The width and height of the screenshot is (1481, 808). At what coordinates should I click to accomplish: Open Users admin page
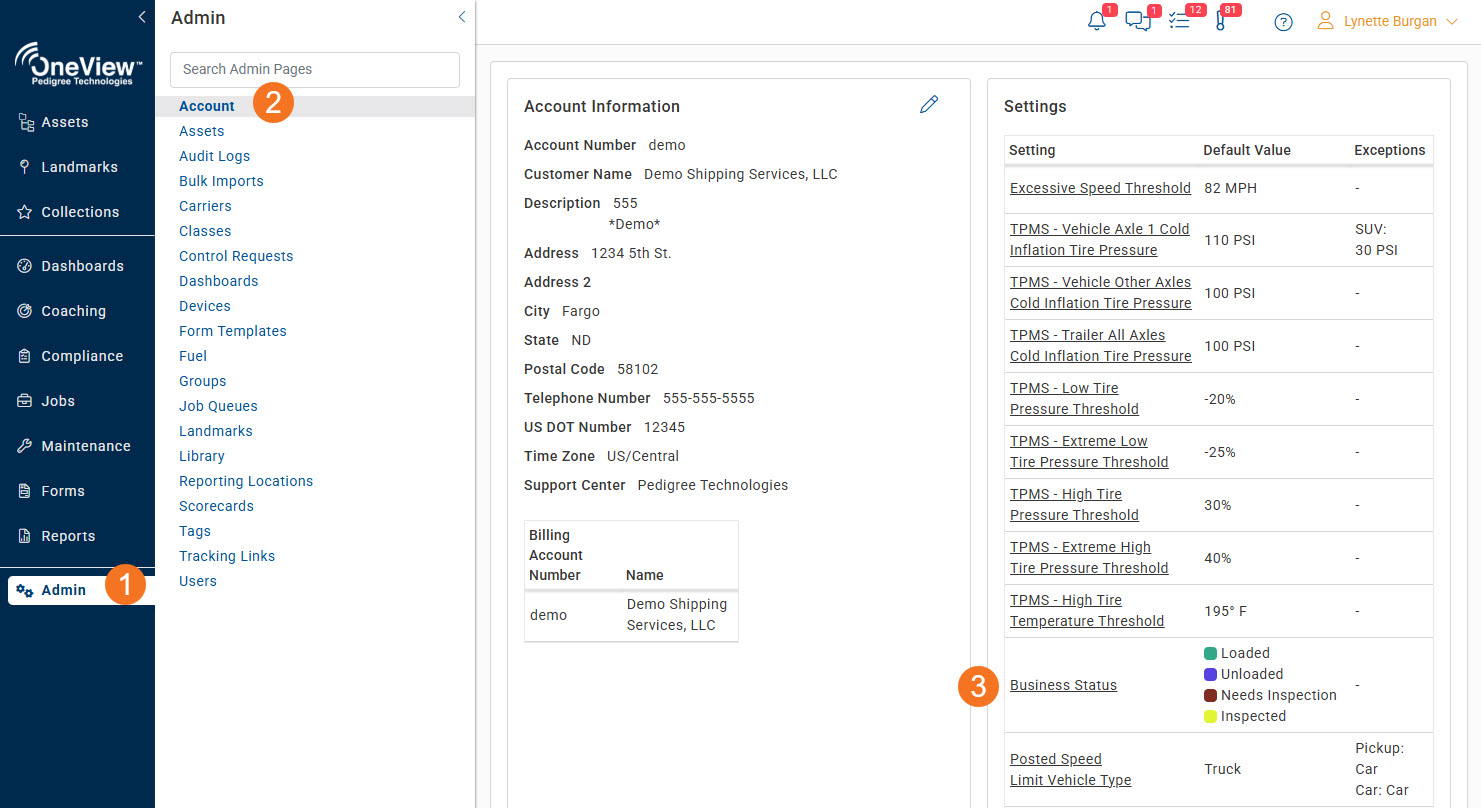pos(198,581)
